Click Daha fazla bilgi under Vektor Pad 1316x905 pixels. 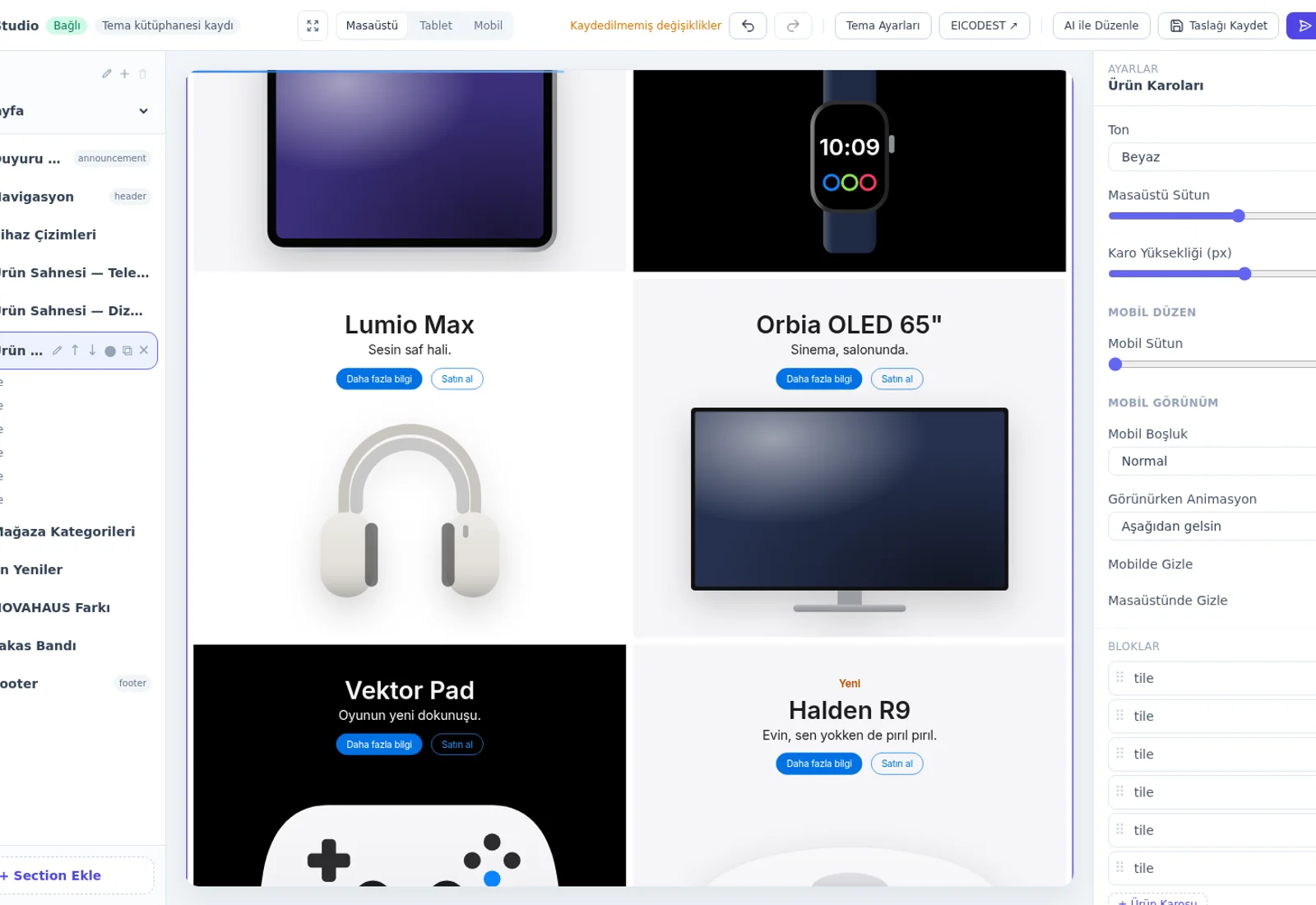pos(379,745)
